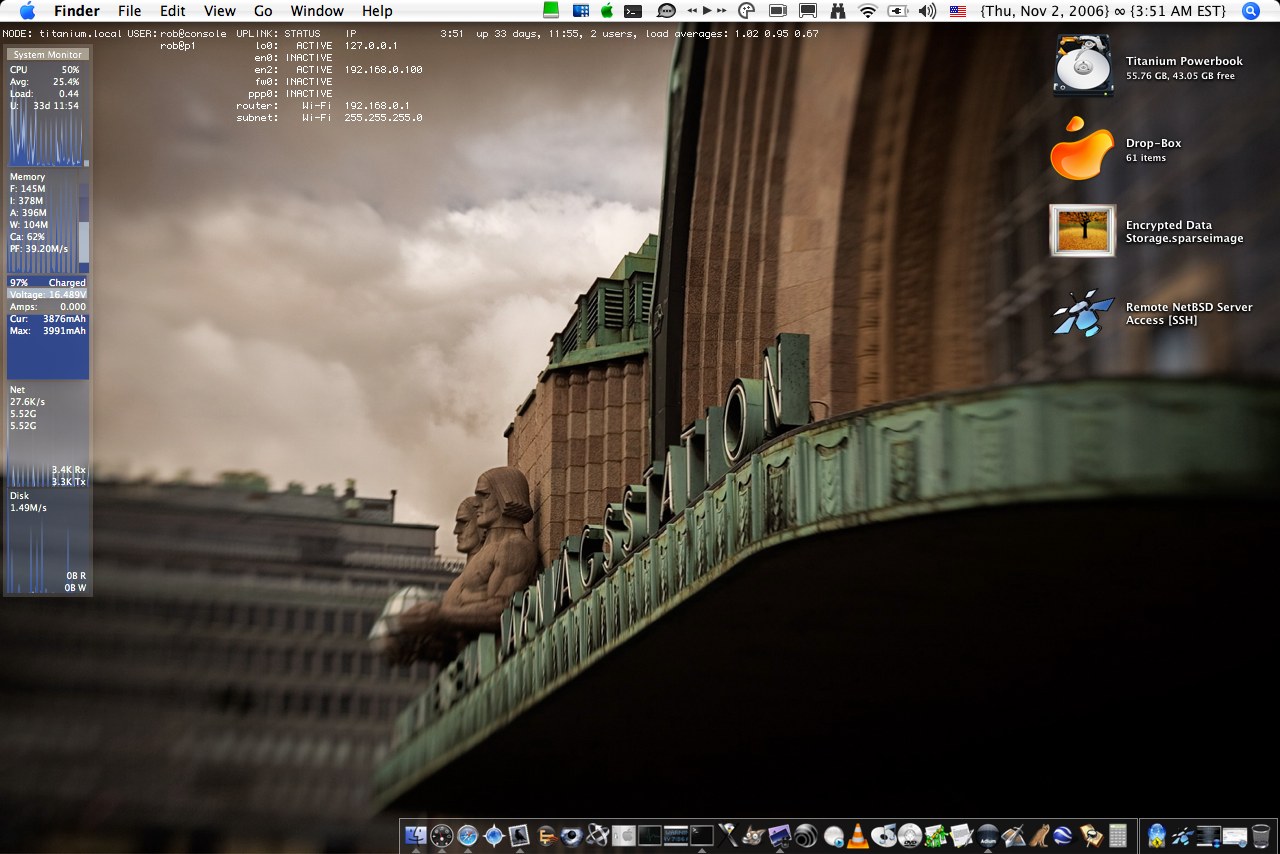Select Encrypted Data Storage.sparseimage file
1280x854 pixels.
1082,231
